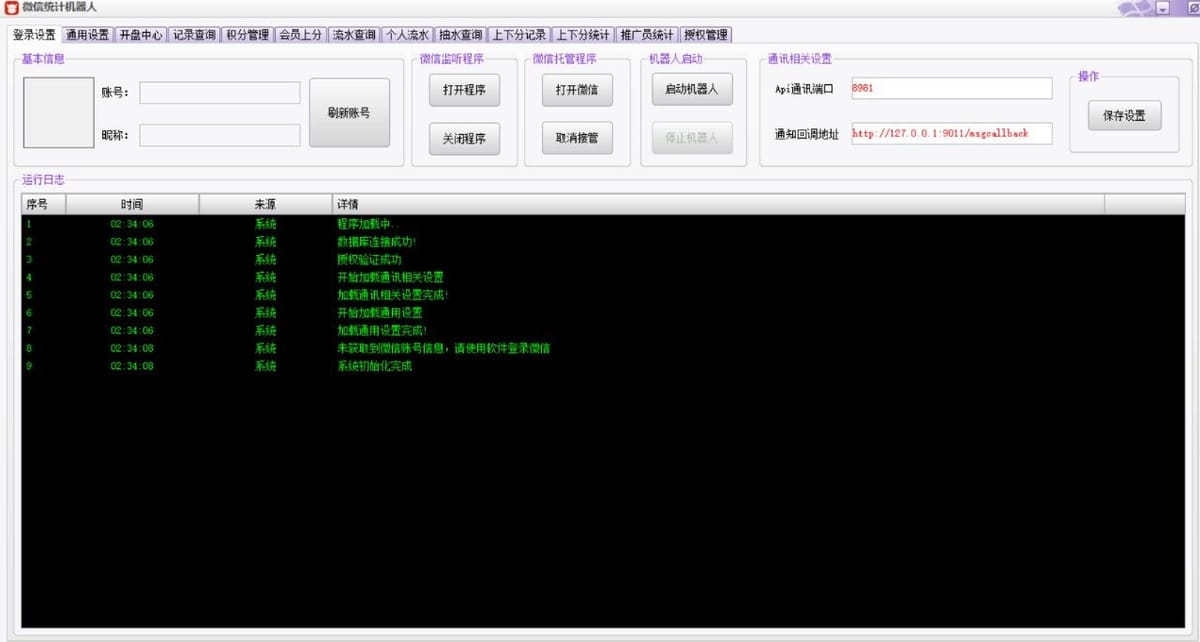Go to the 抽水查询 tab
The height and width of the screenshot is (642, 1200).
click(460, 35)
